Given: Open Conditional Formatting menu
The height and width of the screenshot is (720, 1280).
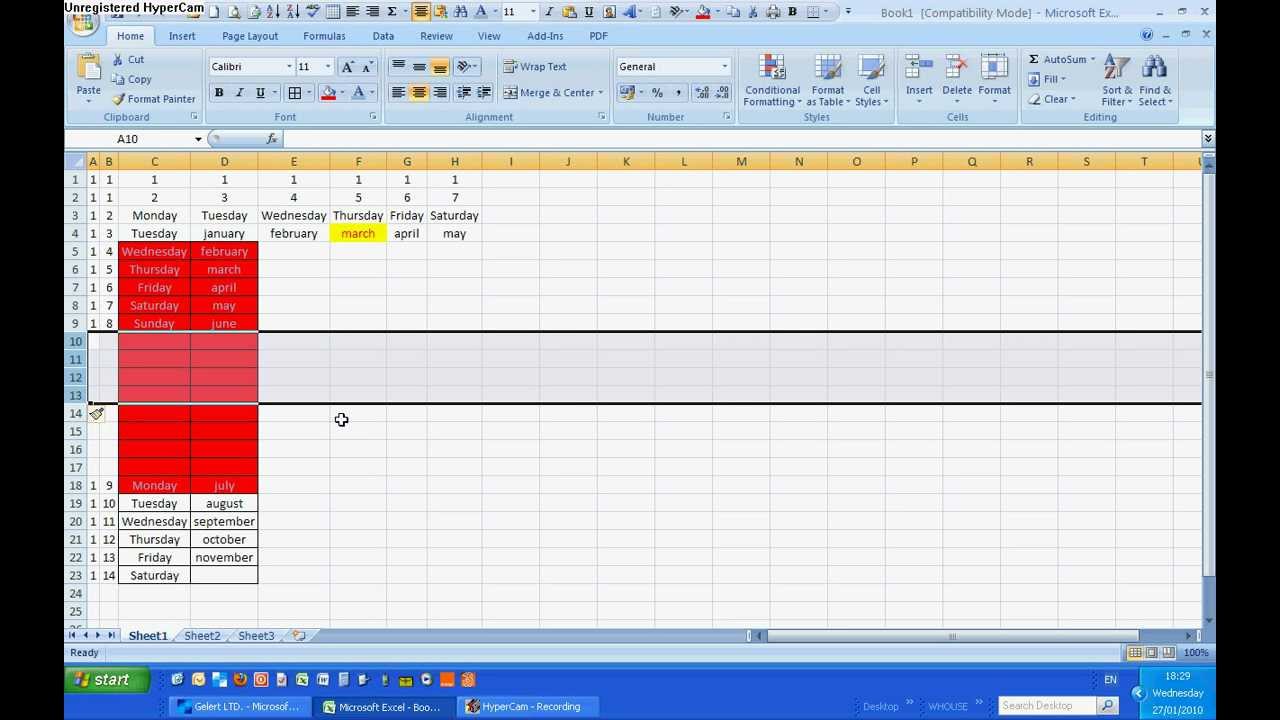Looking at the screenshot, I should click(772, 80).
